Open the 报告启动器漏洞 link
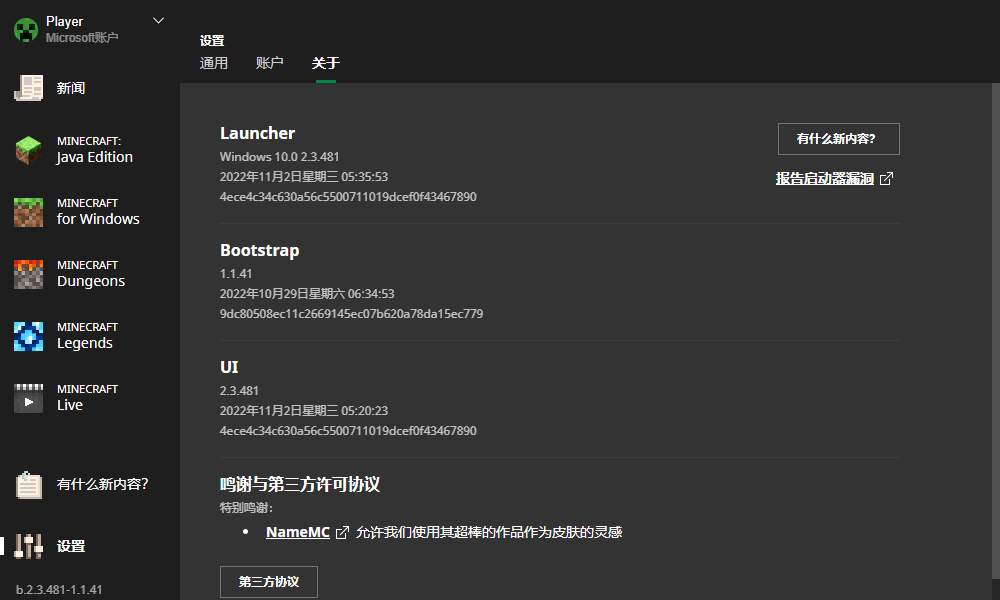The height and width of the screenshot is (600, 1000). click(825, 179)
